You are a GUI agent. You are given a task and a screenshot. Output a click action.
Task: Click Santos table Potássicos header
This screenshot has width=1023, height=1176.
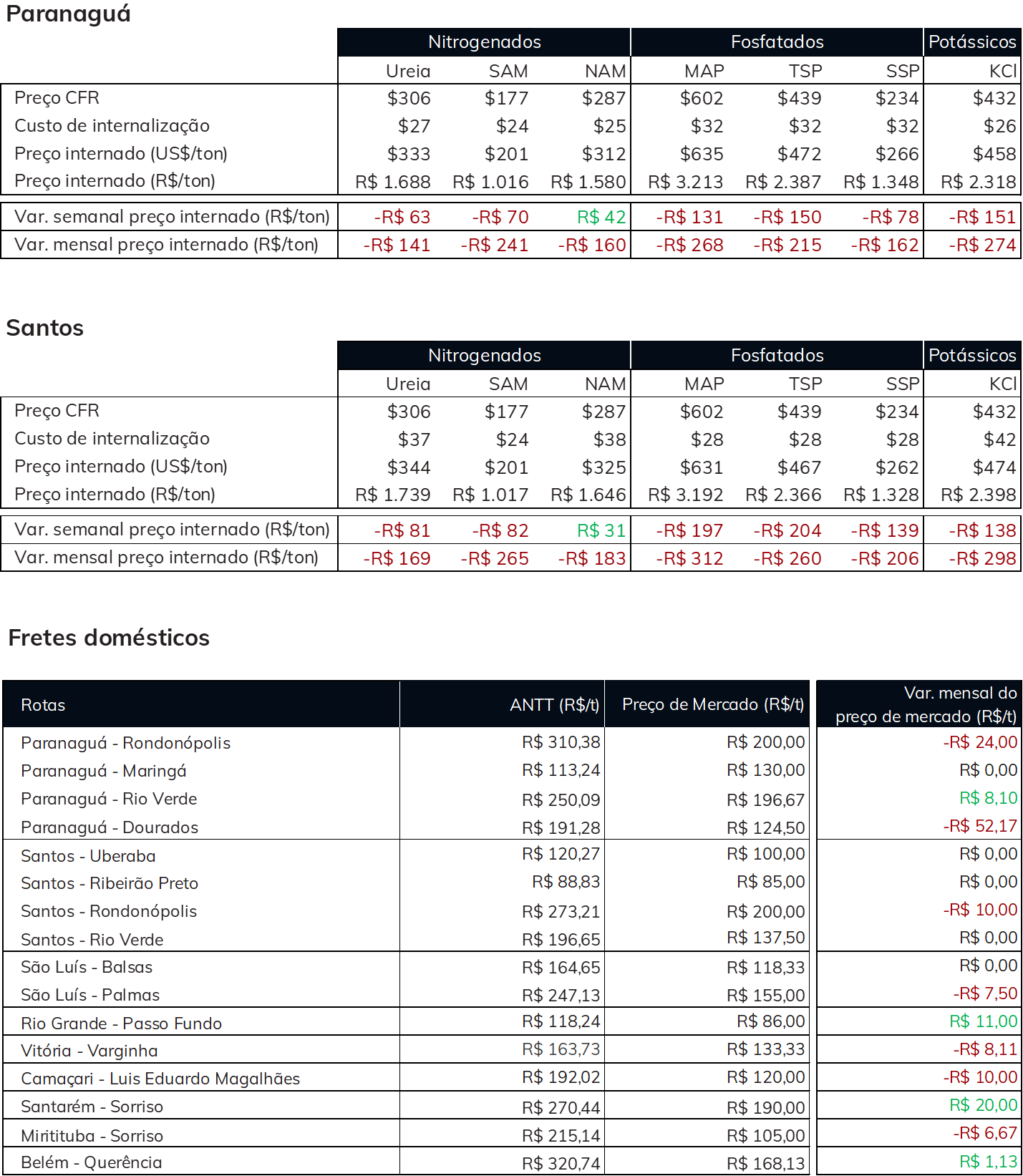[972, 356]
